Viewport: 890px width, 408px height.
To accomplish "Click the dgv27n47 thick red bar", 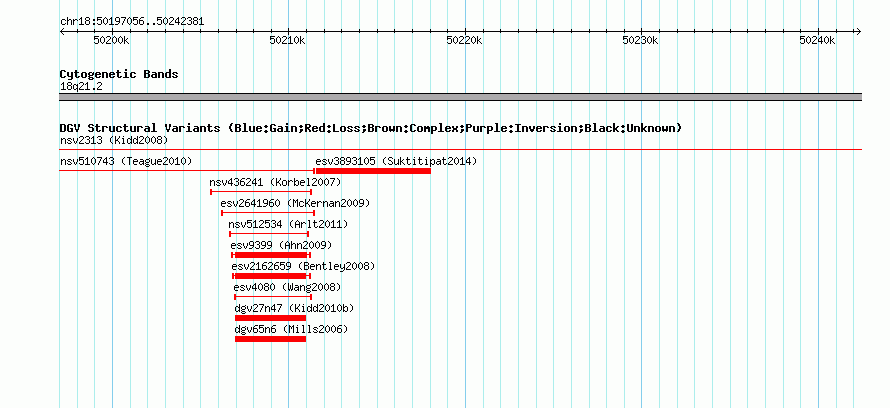I will [270, 318].
